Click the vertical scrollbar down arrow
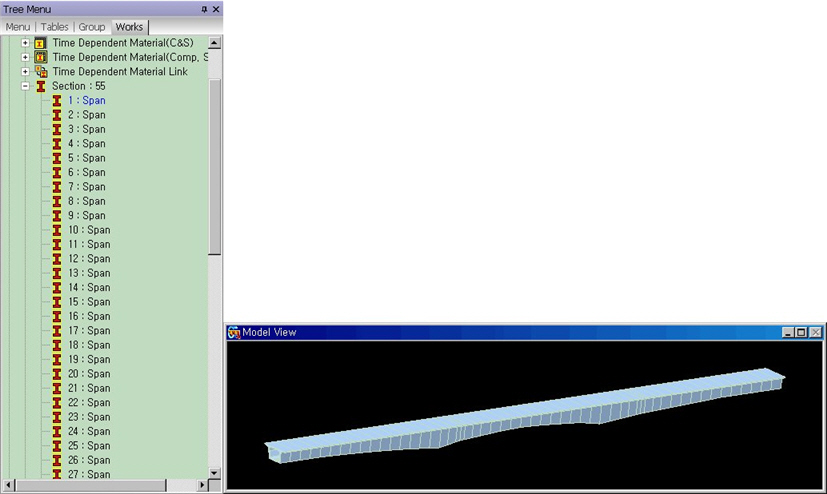Screen dimensions: 827x494 [214, 472]
